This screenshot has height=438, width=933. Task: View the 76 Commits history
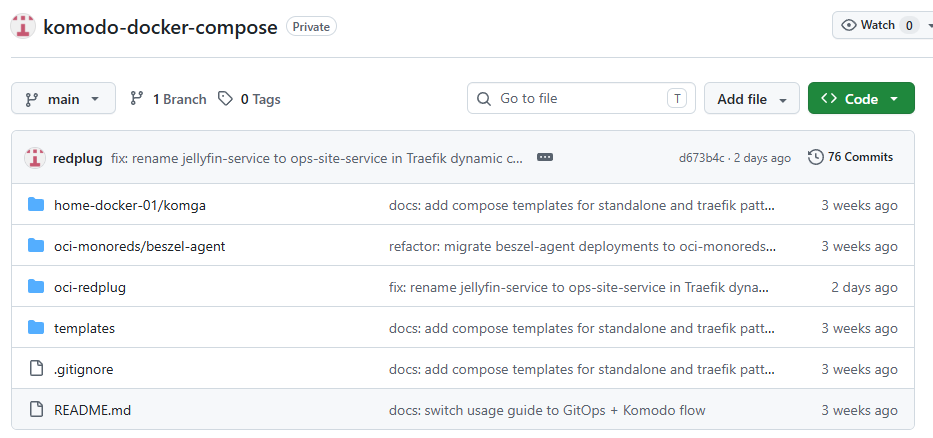pyautogui.click(x=851, y=157)
